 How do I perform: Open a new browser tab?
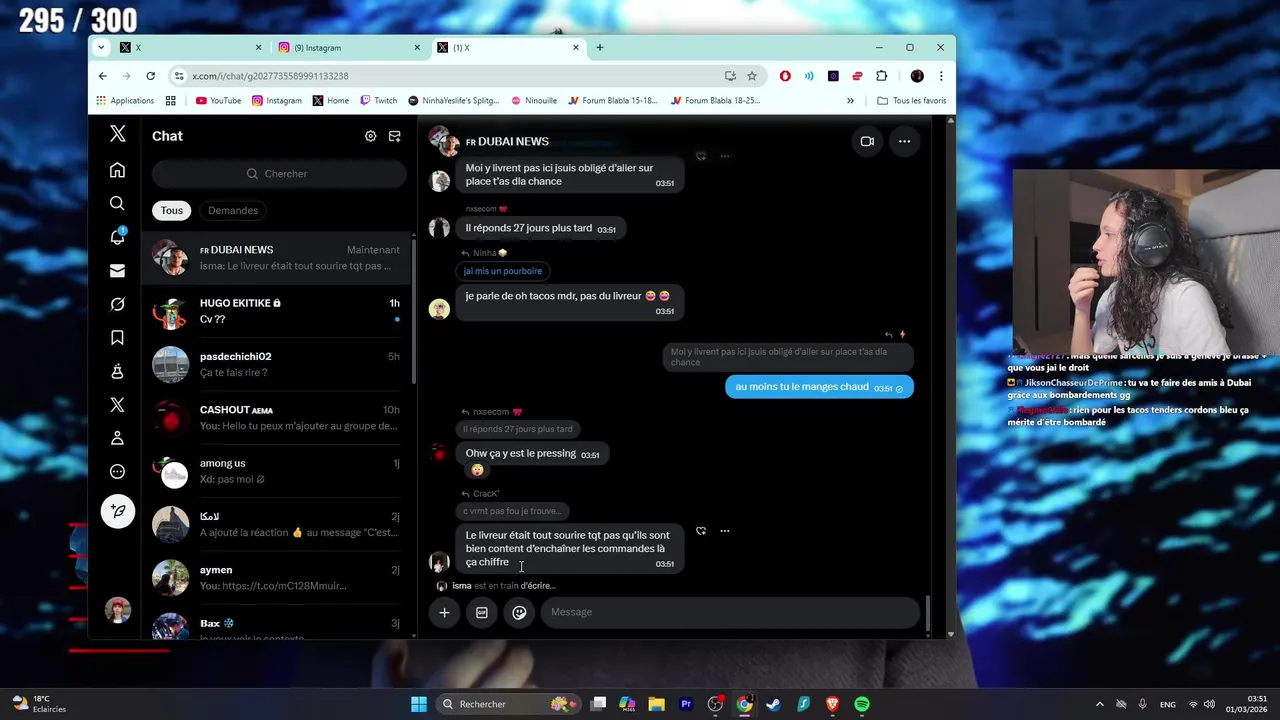[x=600, y=47]
